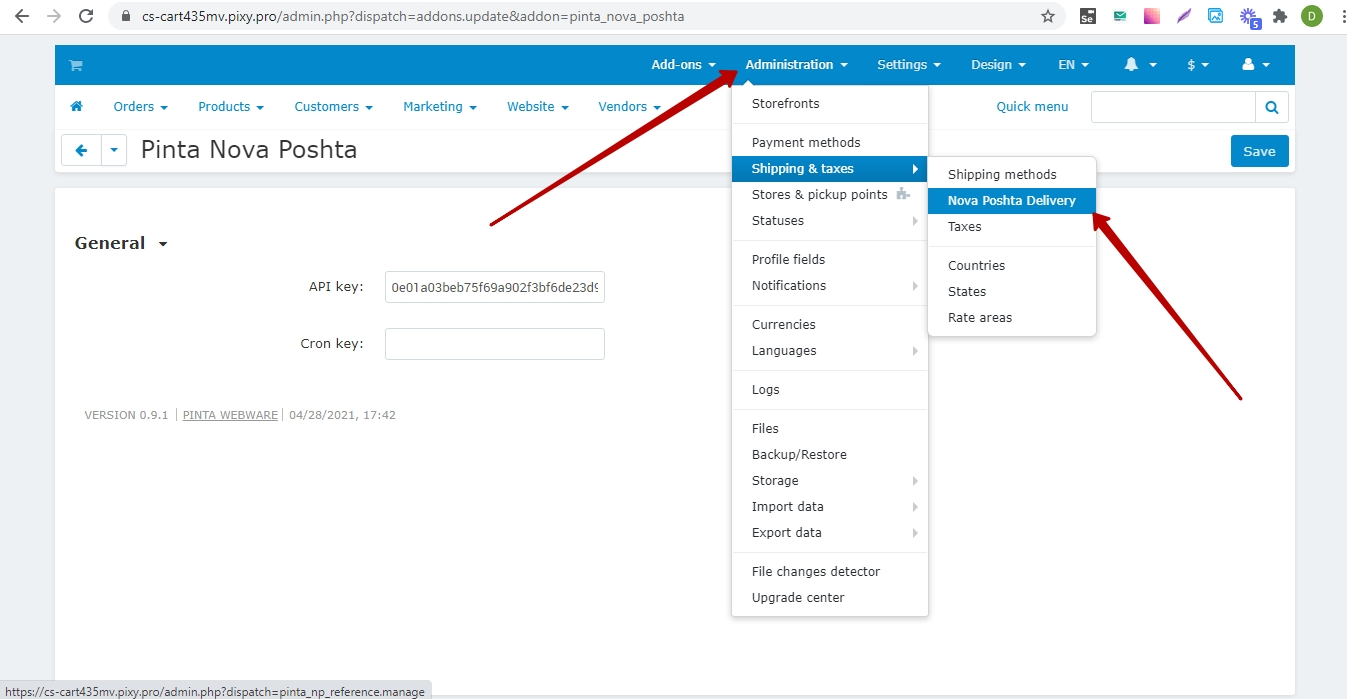Open the green D profile avatar
The height and width of the screenshot is (699, 1347).
pyautogui.click(x=1311, y=16)
